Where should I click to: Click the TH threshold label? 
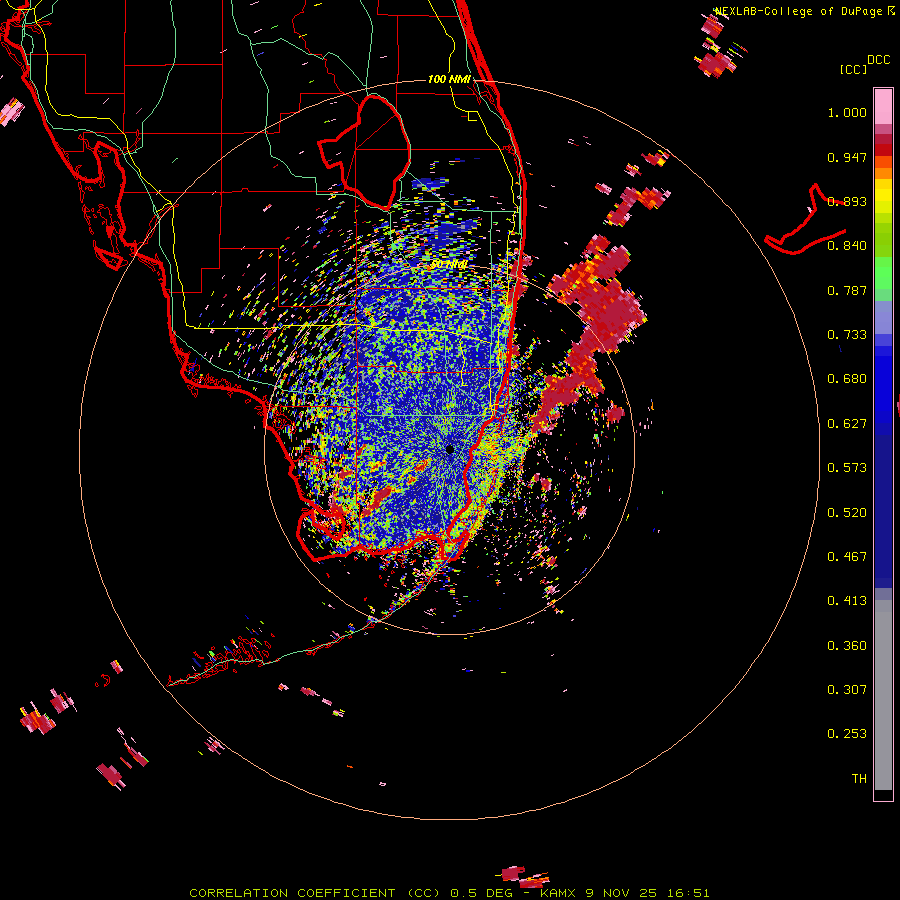coord(859,779)
